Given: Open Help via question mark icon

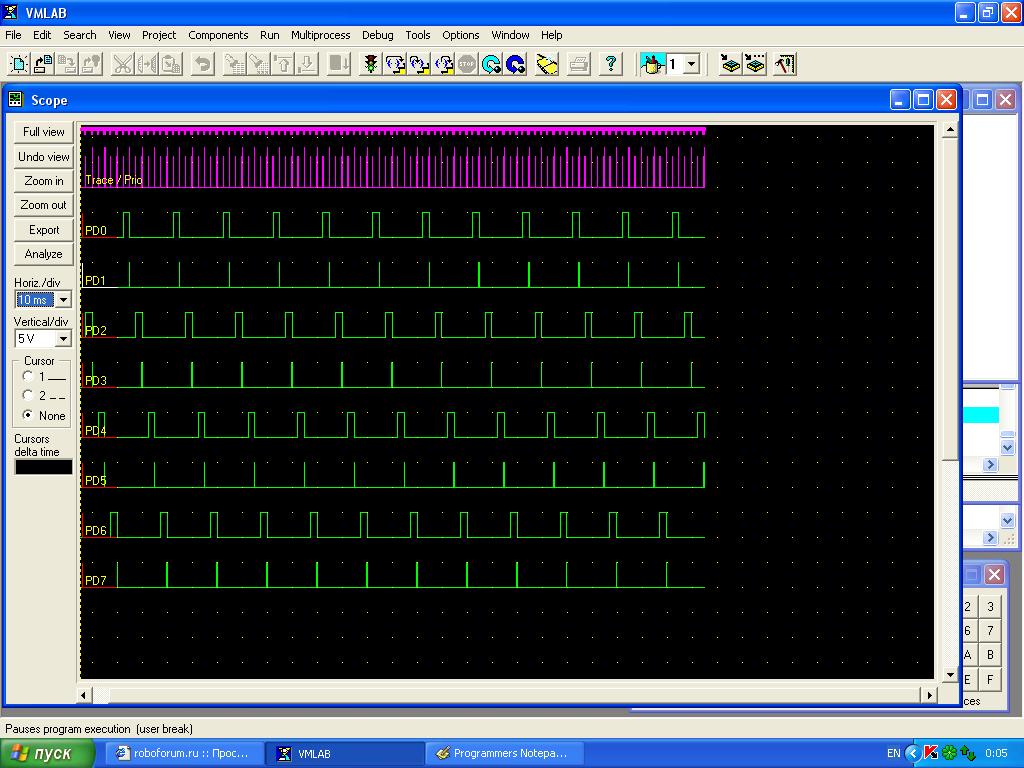Looking at the screenshot, I should 611,65.
